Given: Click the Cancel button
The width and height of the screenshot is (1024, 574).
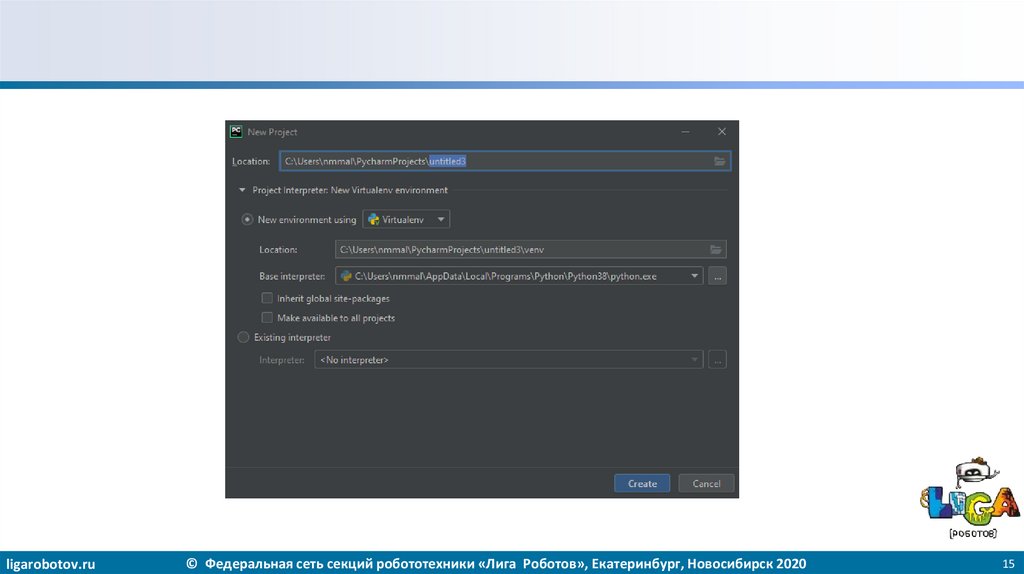Looking at the screenshot, I should [706, 484].
